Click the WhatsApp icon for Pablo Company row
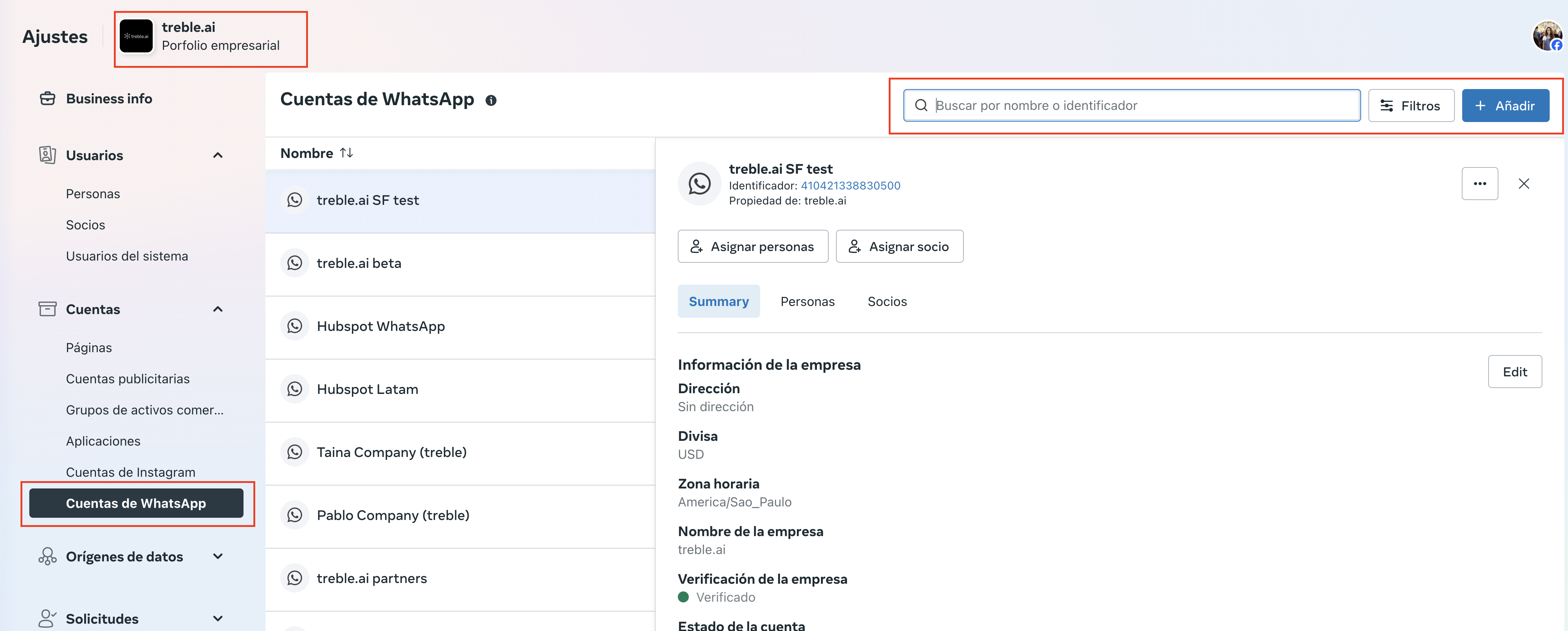This screenshot has height=631, width=1568. tap(295, 515)
